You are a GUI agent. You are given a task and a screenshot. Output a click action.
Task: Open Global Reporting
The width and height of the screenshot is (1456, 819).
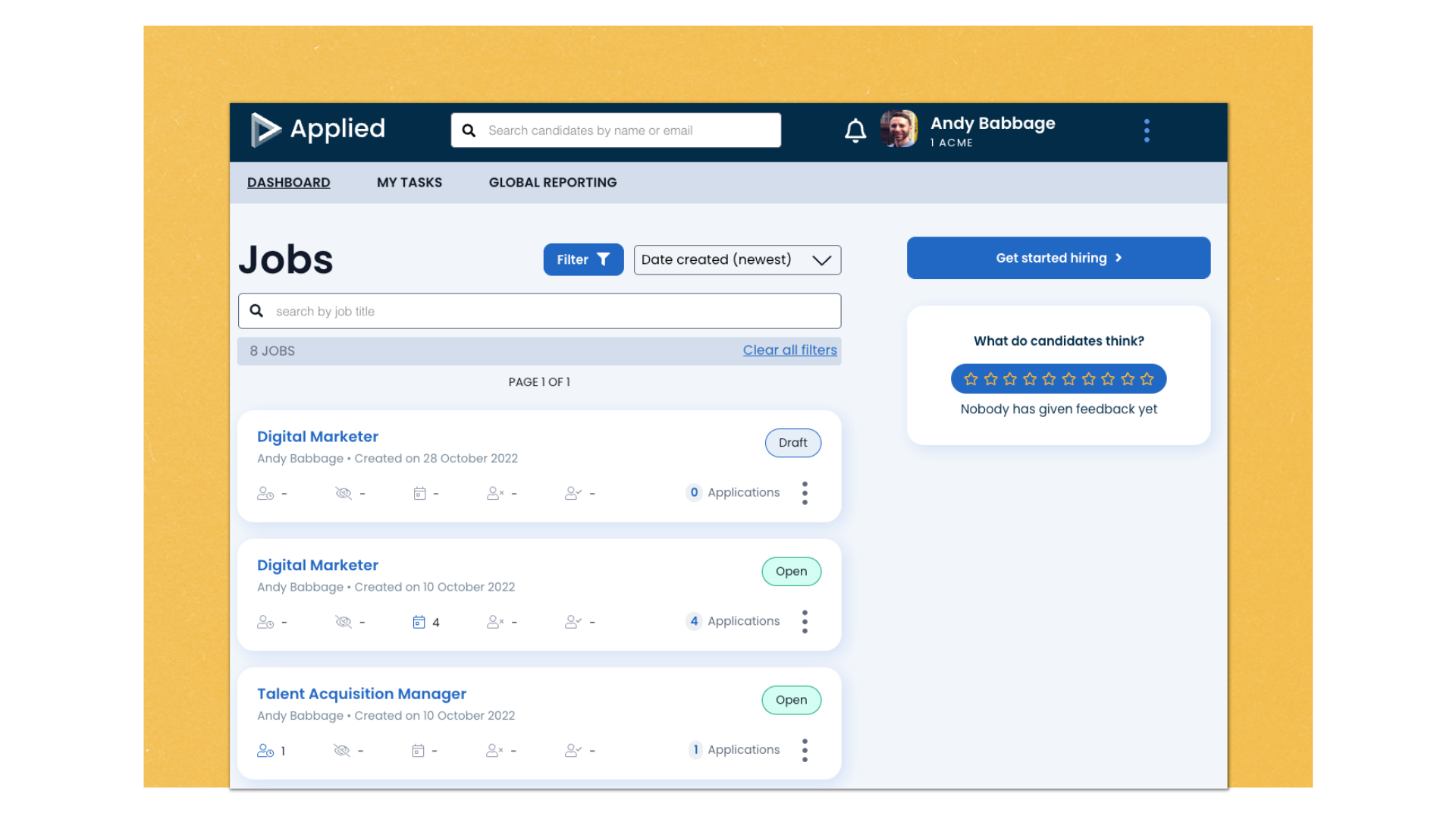click(553, 182)
